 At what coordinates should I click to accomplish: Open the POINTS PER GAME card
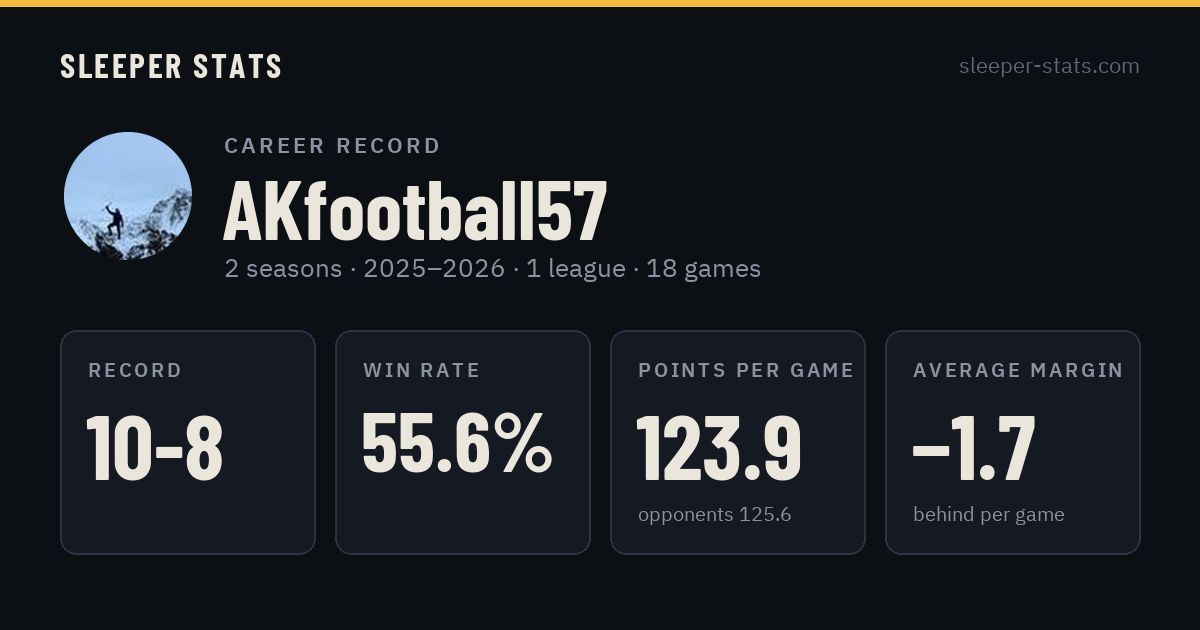738,442
